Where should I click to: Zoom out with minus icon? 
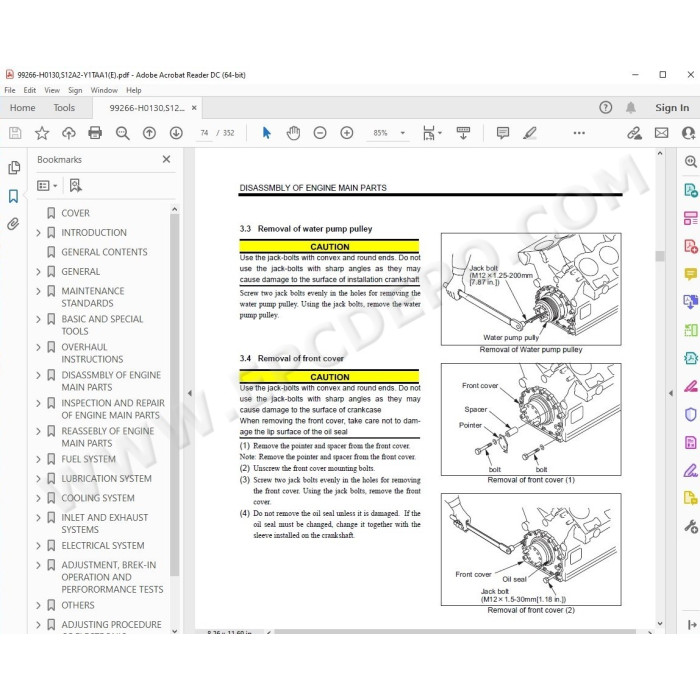pyautogui.click(x=320, y=133)
